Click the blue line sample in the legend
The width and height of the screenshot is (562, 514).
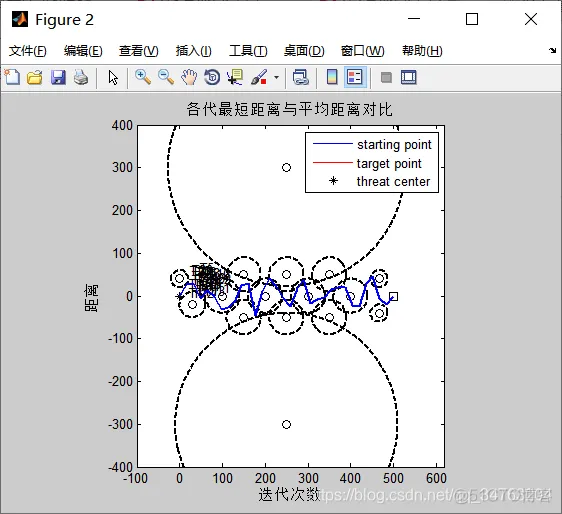click(333, 144)
